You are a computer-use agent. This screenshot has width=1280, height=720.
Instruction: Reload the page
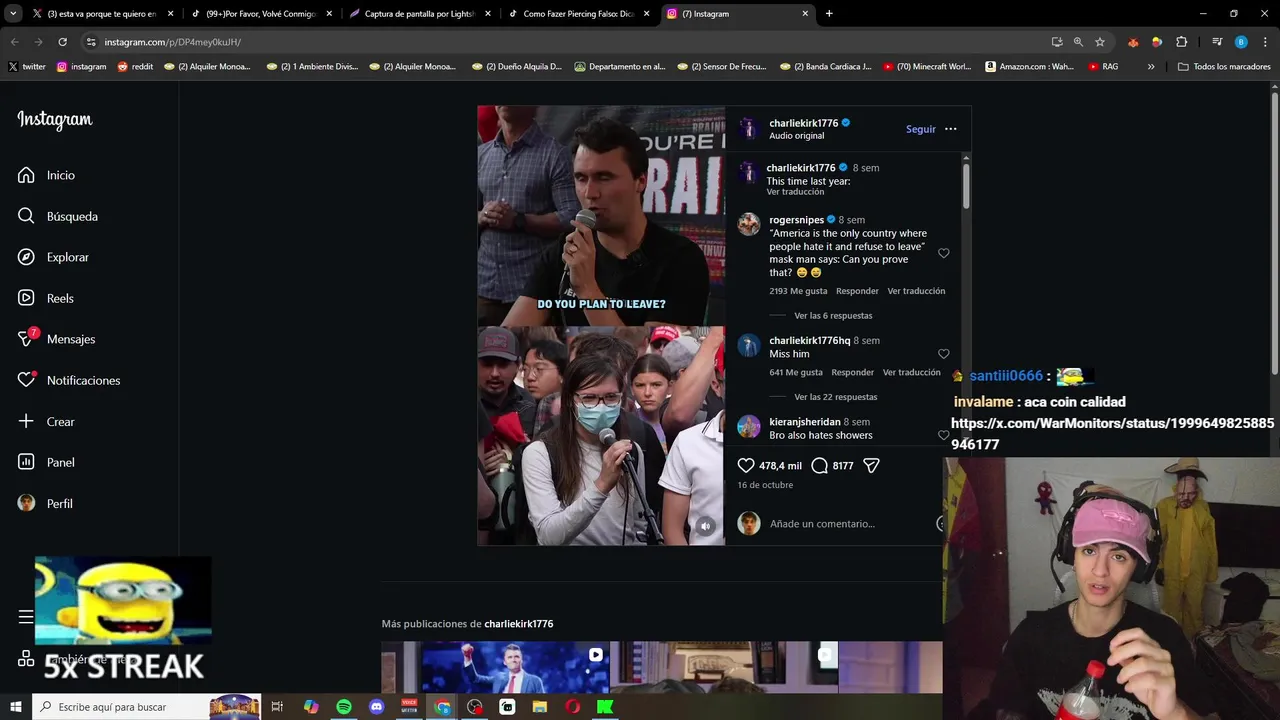point(62,42)
